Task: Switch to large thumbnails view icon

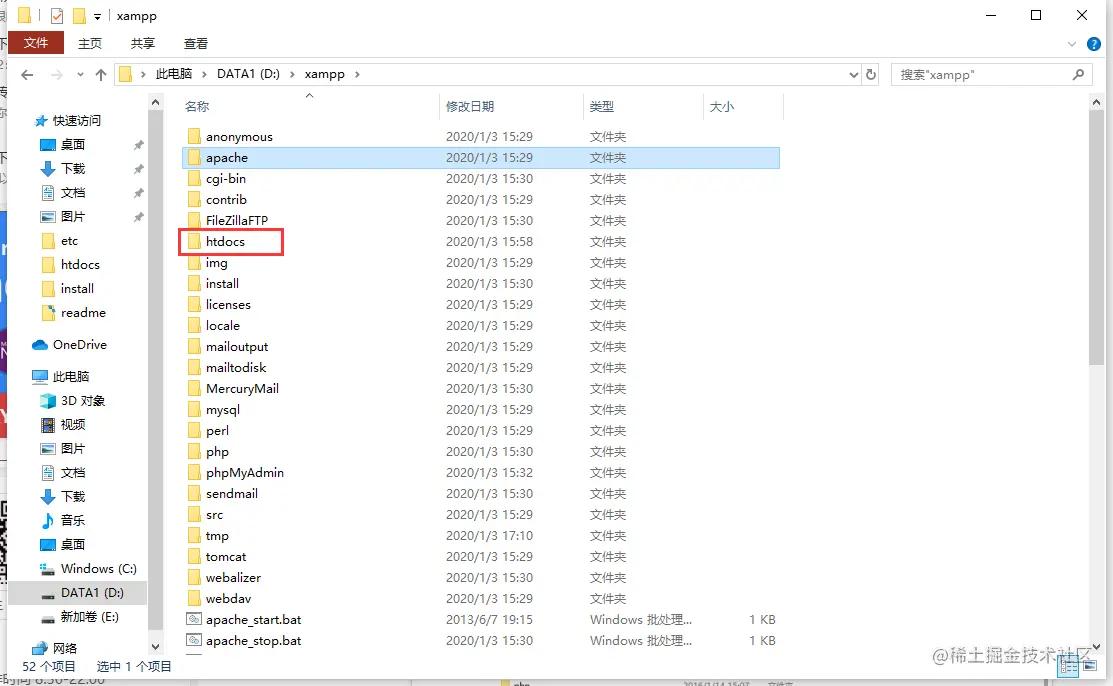Action: tap(1090, 666)
